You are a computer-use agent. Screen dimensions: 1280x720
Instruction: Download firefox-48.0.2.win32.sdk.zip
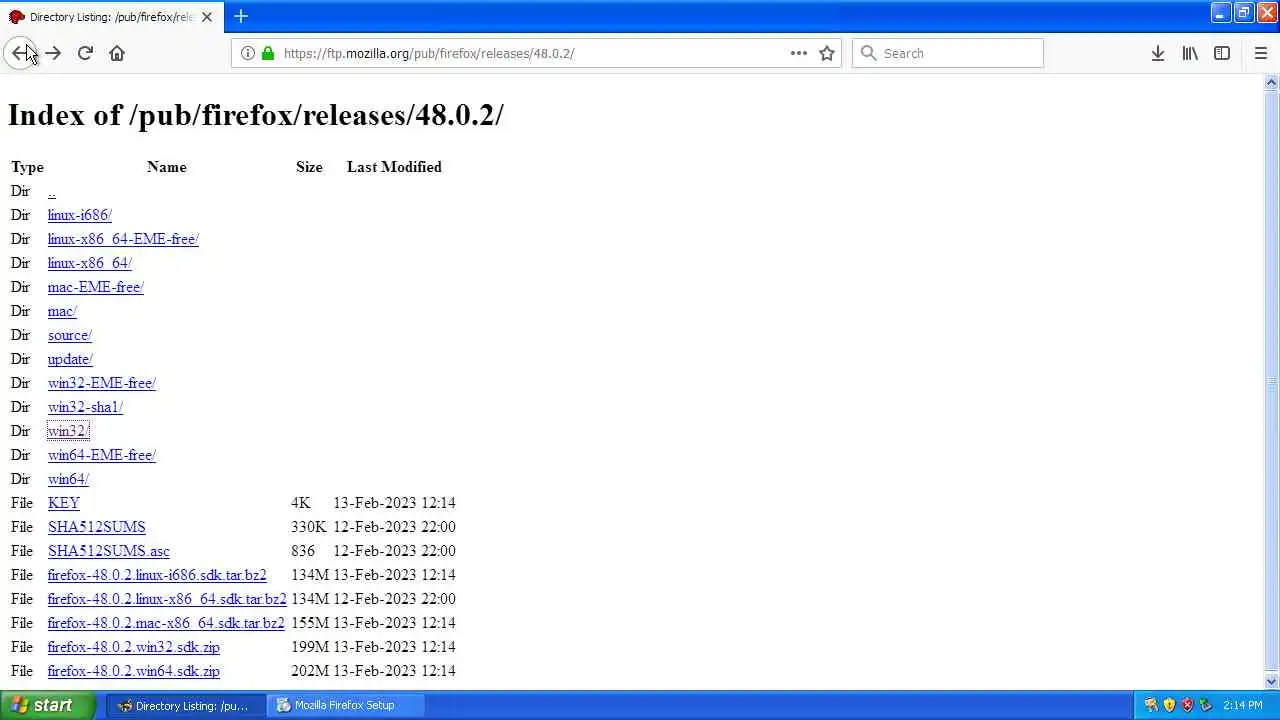click(x=133, y=647)
